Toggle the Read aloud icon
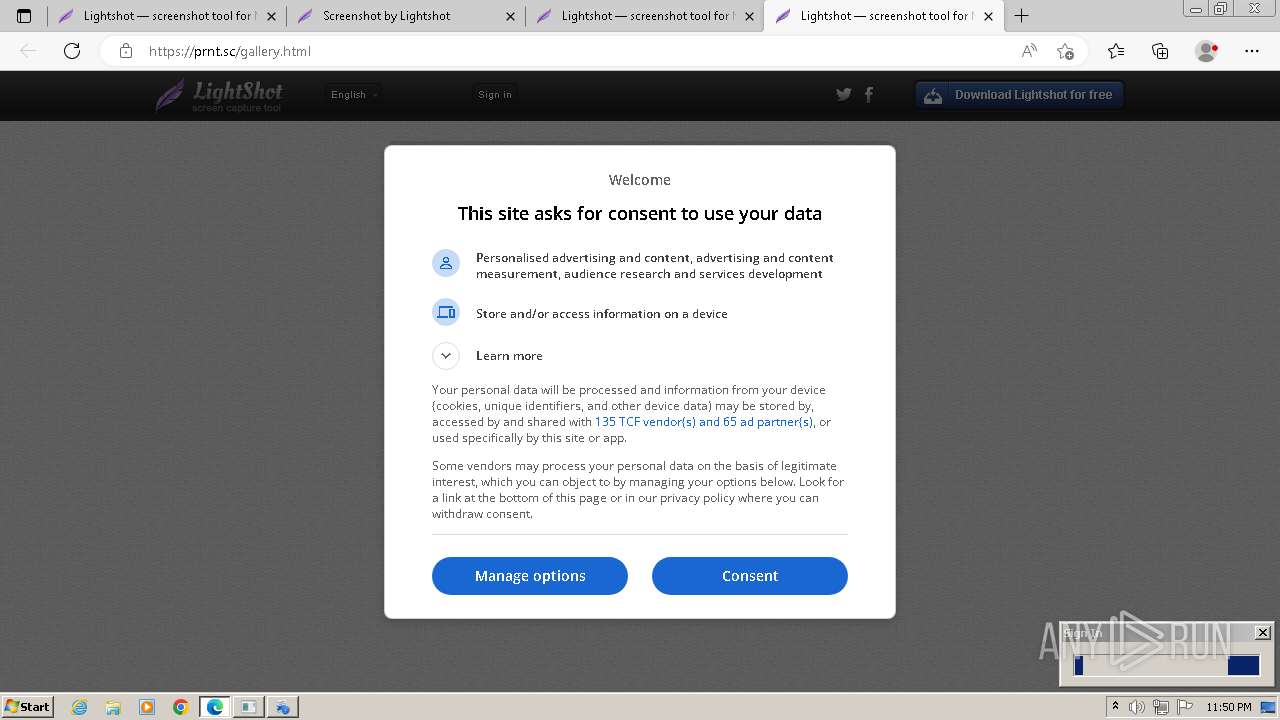The image size is (1280, 720). point(1029,51)
